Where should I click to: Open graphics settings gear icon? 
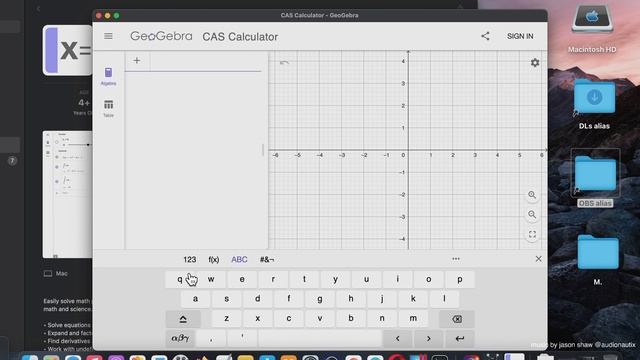click(x=535, y=62)
